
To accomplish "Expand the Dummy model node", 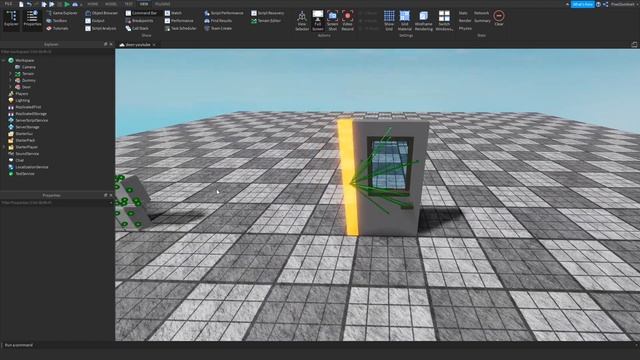I will tap(10, 80).
